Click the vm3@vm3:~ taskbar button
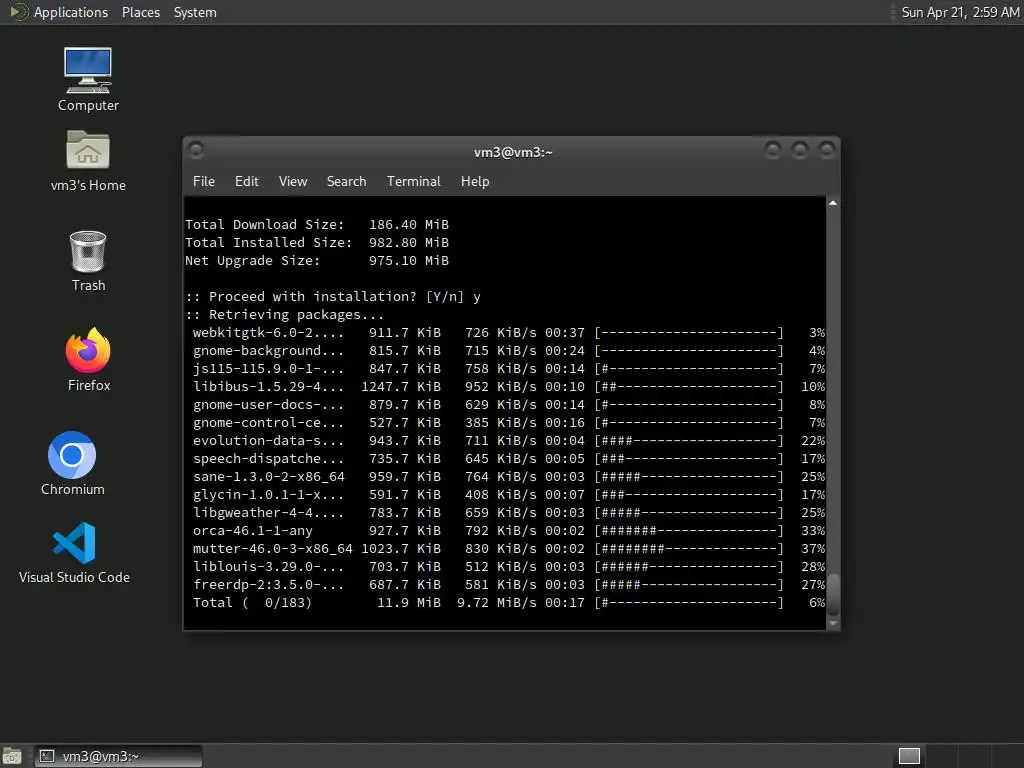 pos(118,756)
